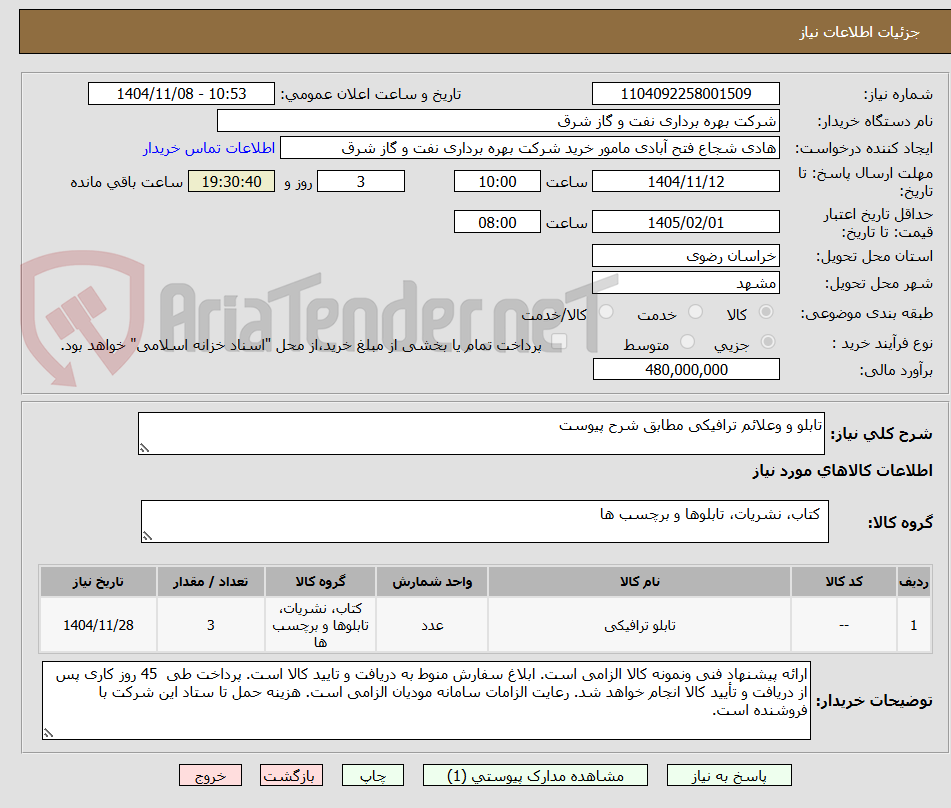This screenshot has width=951, height=808.
Task: Click the buyer notes text area
Action: [426, 701]
